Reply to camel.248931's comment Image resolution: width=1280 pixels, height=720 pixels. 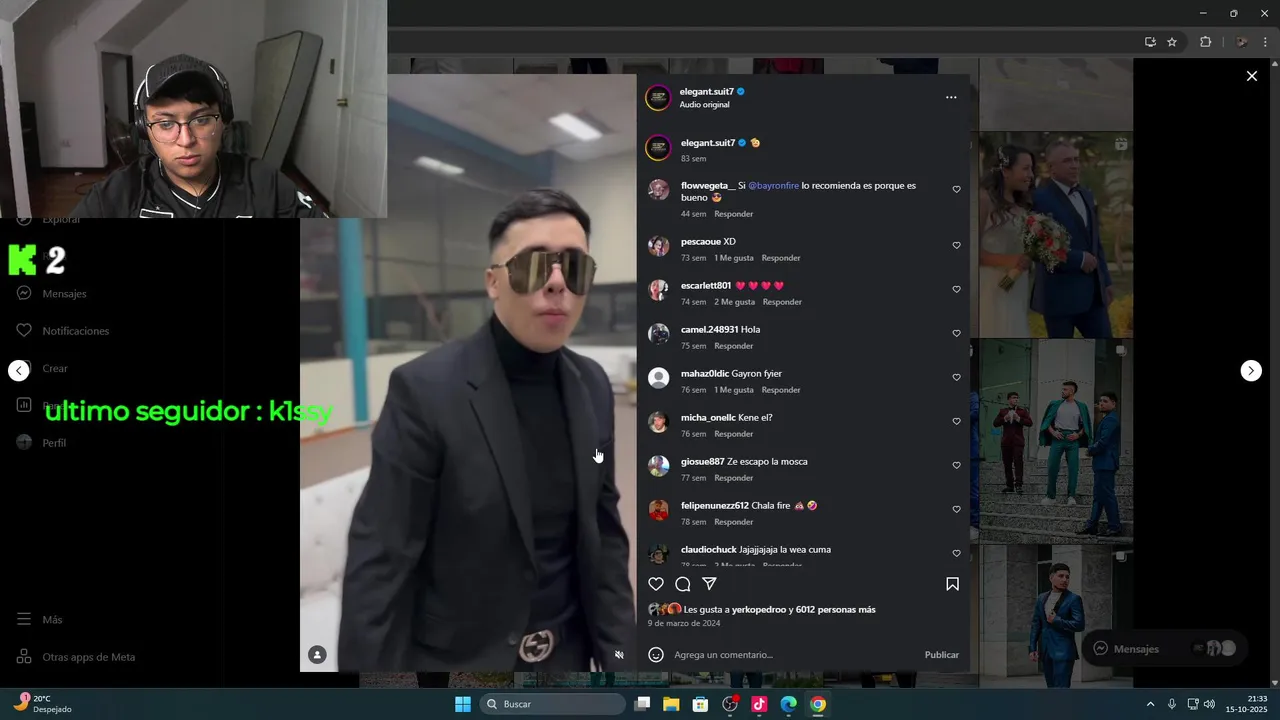(x=734, y=346)
